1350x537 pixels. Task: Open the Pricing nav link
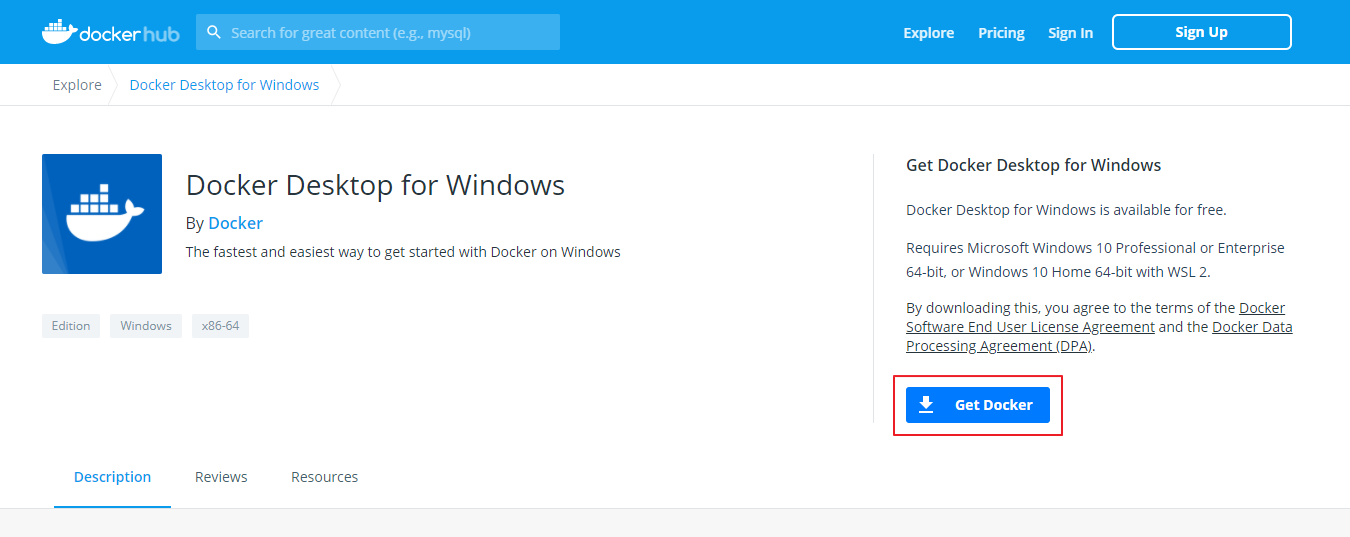(1001, 33)
